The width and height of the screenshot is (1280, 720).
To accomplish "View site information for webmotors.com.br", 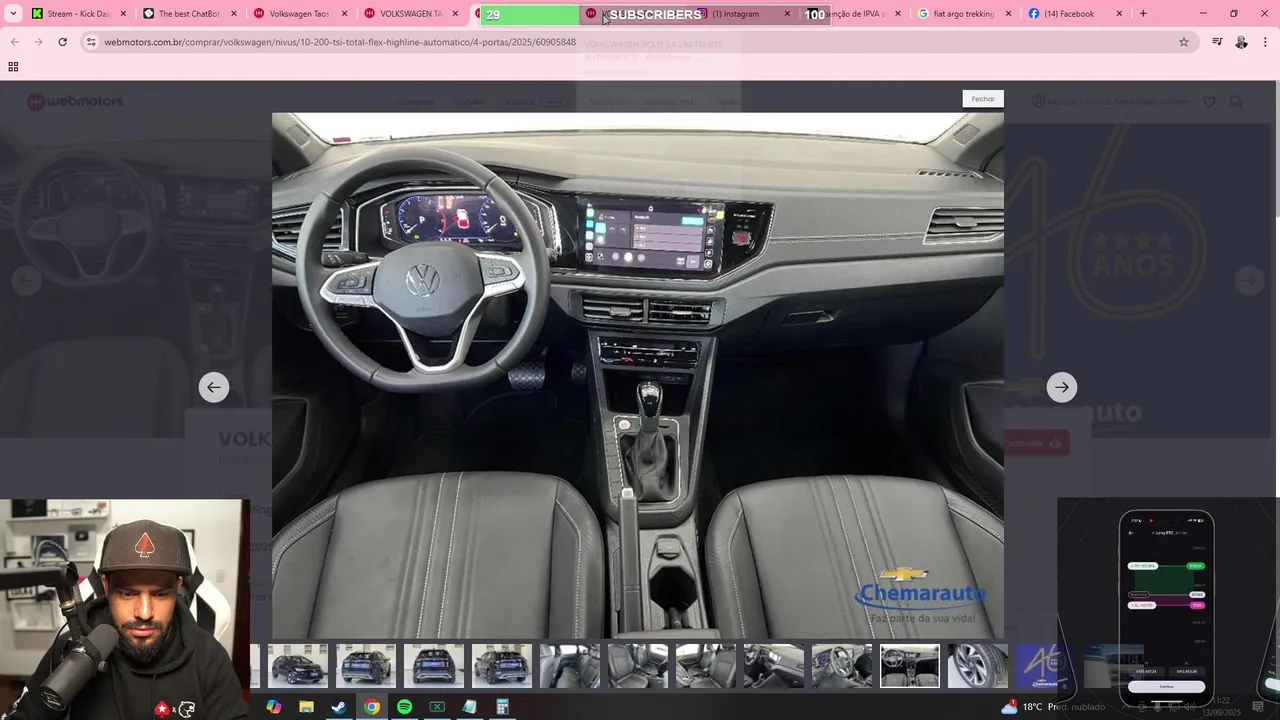I will click(91, 42).
